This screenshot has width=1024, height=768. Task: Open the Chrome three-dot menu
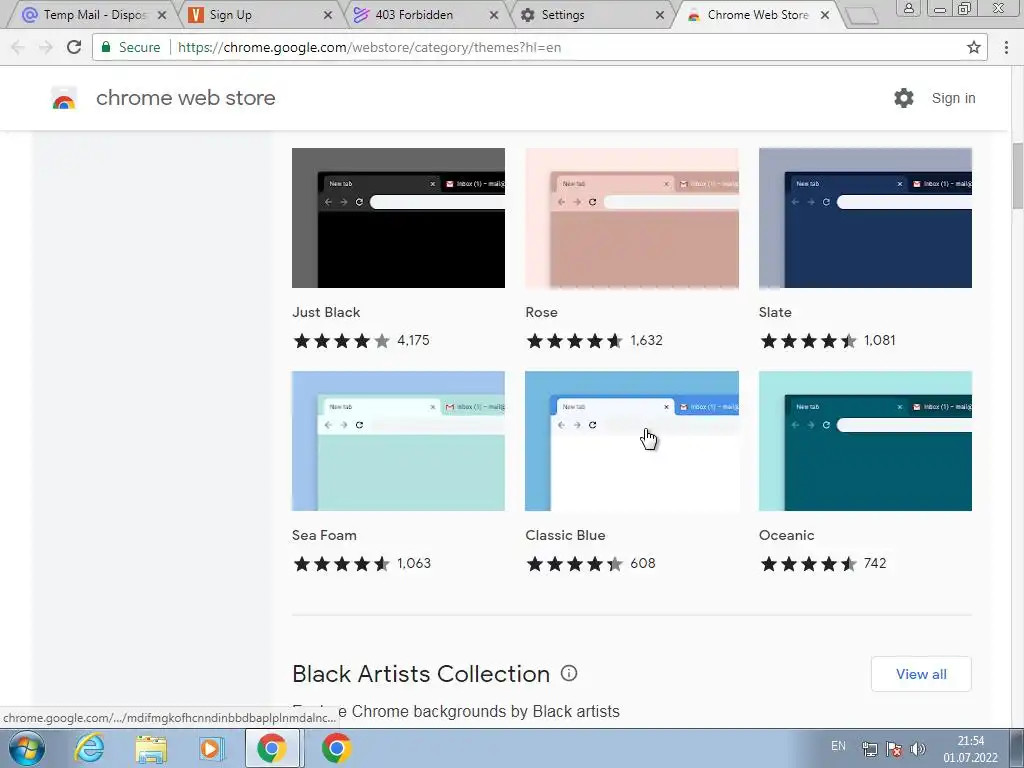(1006, 47)
